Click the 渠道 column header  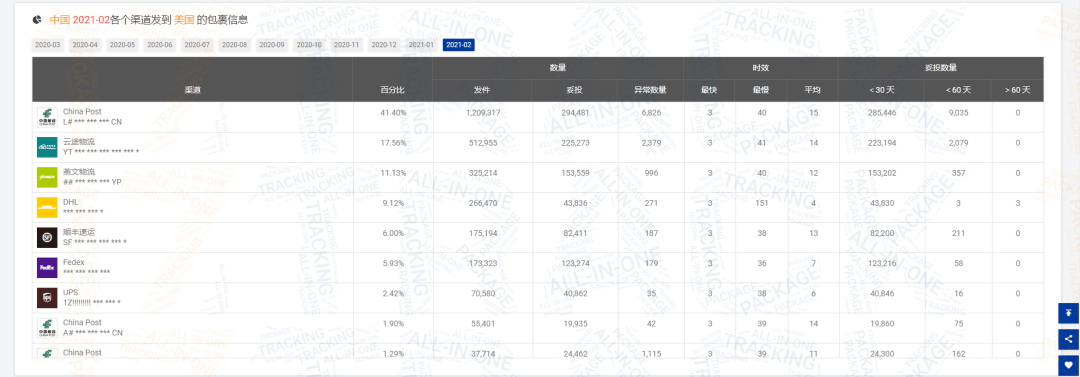[x=192, y=90]
